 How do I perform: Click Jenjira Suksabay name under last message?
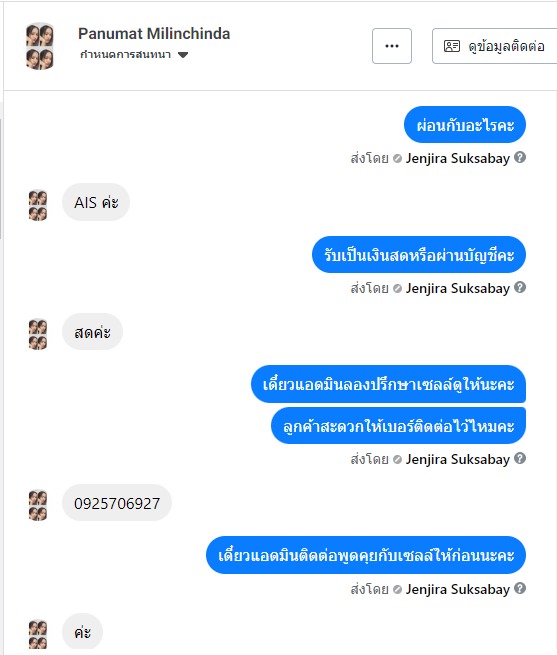click(458, 589)
